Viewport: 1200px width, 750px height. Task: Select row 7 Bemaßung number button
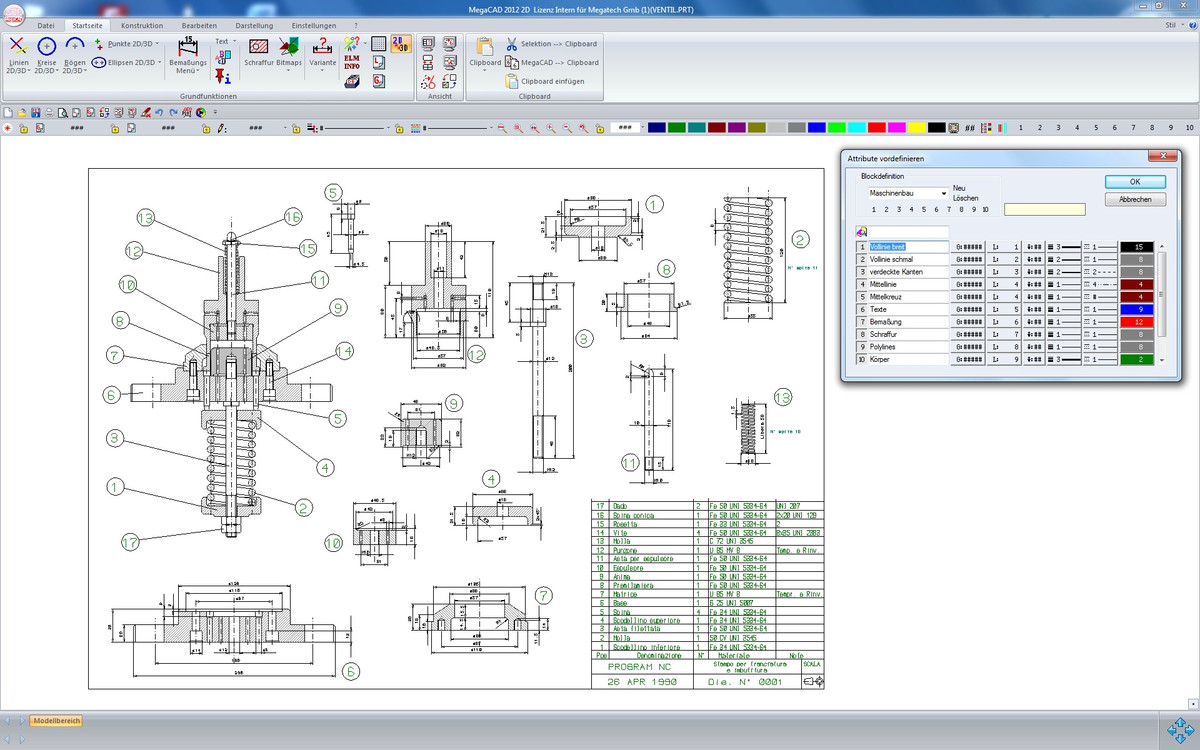coord(861,322)
